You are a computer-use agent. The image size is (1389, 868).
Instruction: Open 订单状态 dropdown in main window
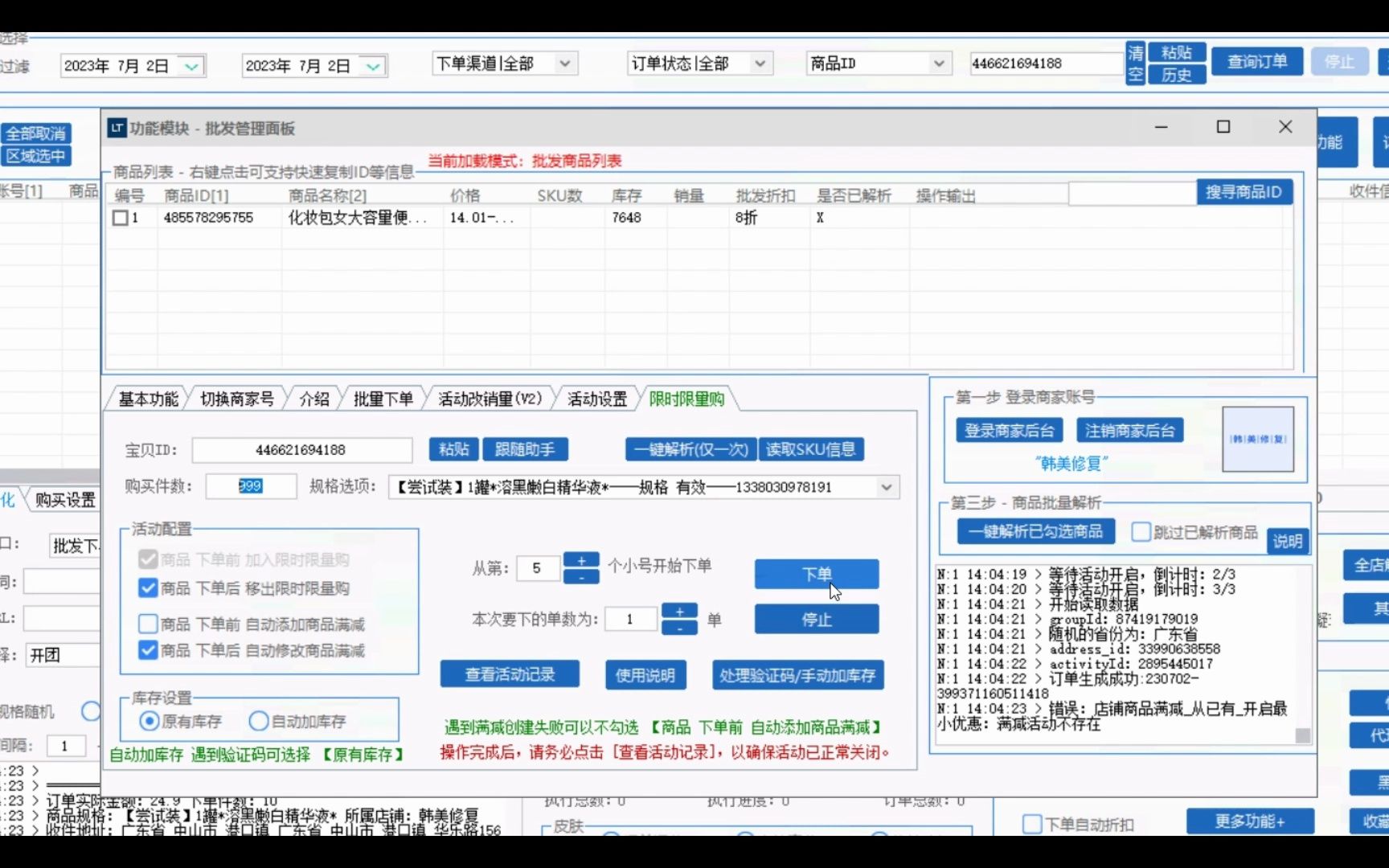pyautogui.click(x=760, y=63)
